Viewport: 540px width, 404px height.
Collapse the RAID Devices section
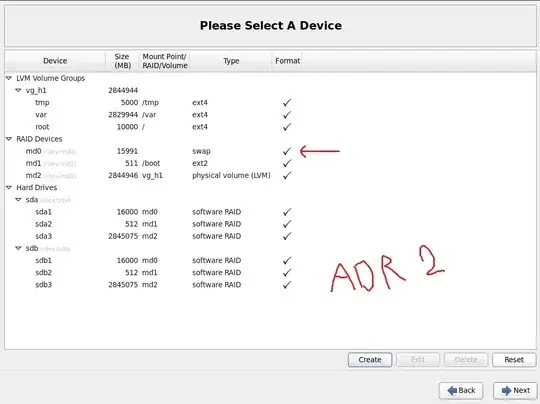9,139
